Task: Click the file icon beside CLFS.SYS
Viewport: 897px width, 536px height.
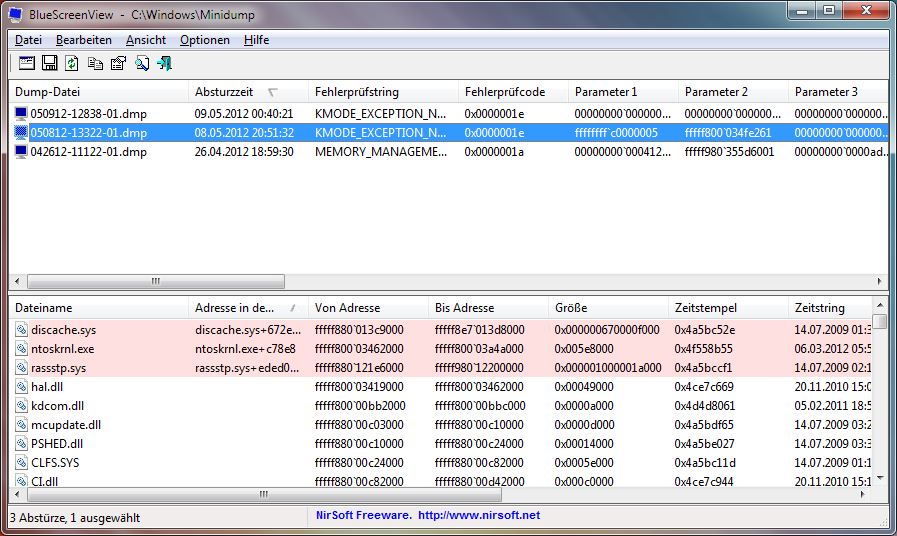Action: [x=22, y=462]
